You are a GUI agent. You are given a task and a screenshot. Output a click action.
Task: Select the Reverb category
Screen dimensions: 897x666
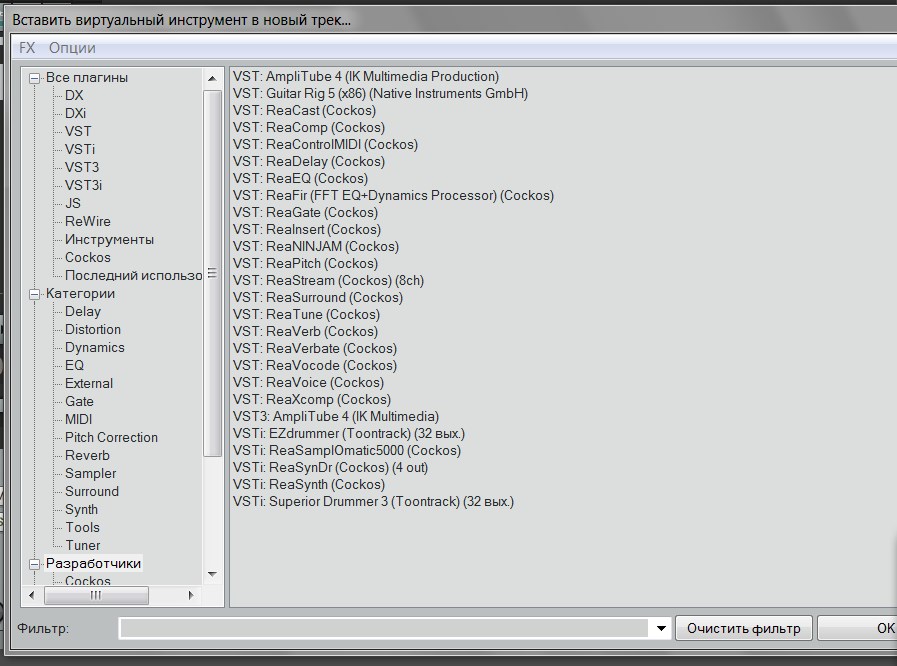[x=87, y=456]
